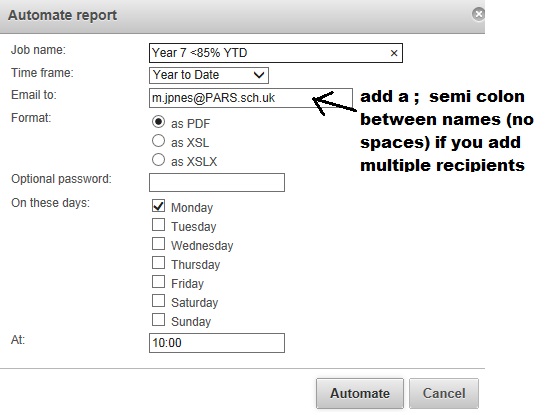Click the Optional password field
This screenshot has height=415, width=547.
(x=217, y=182)
